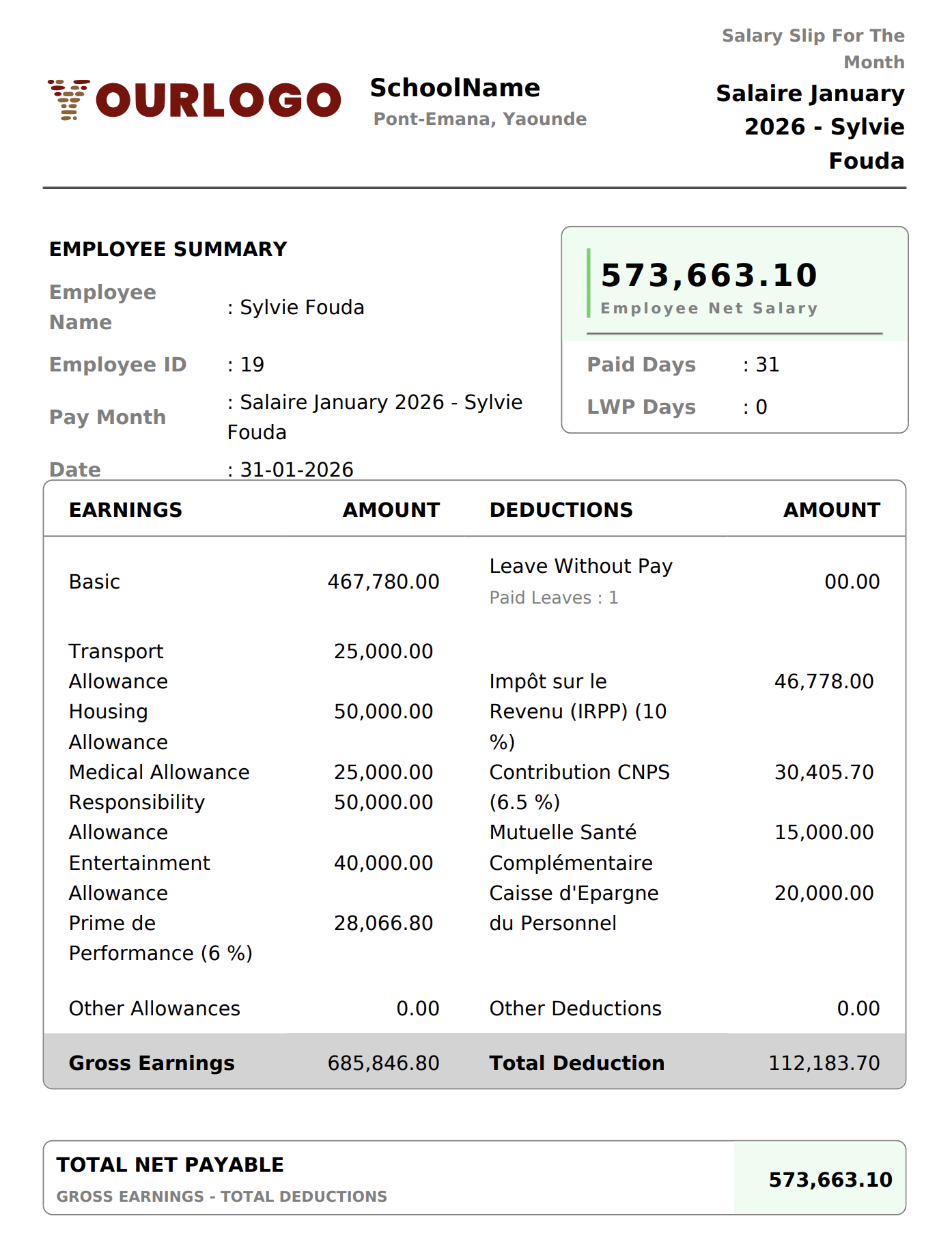Click the EMPLOYEE SUMMARY heading
The width and height of the screenshot is (952, 1255).
click(168, 249)
